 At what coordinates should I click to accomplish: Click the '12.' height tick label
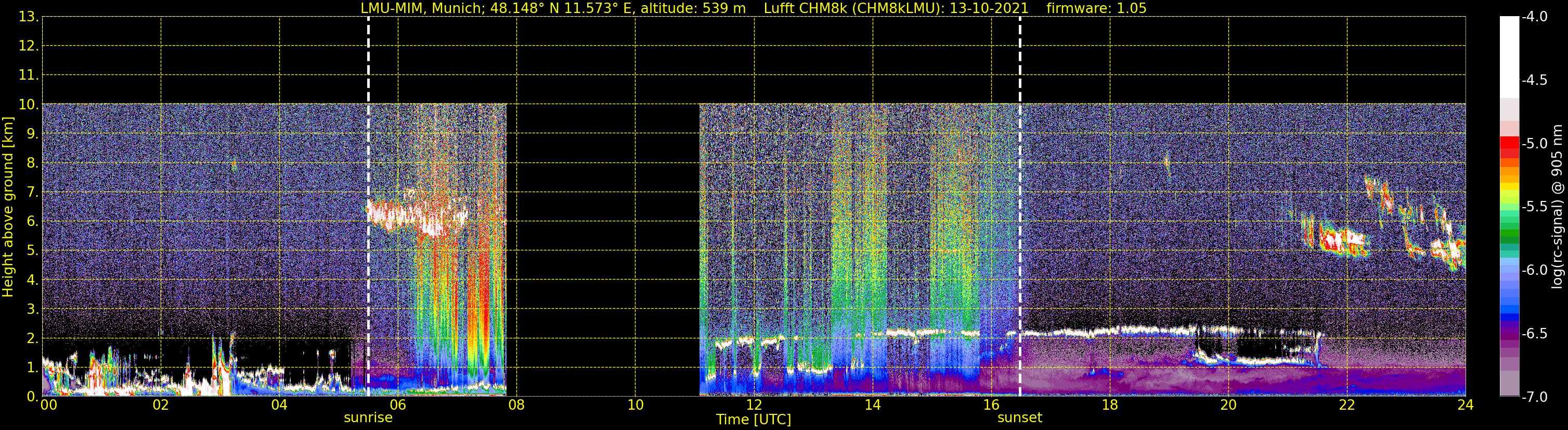click(x=29, y=46)
